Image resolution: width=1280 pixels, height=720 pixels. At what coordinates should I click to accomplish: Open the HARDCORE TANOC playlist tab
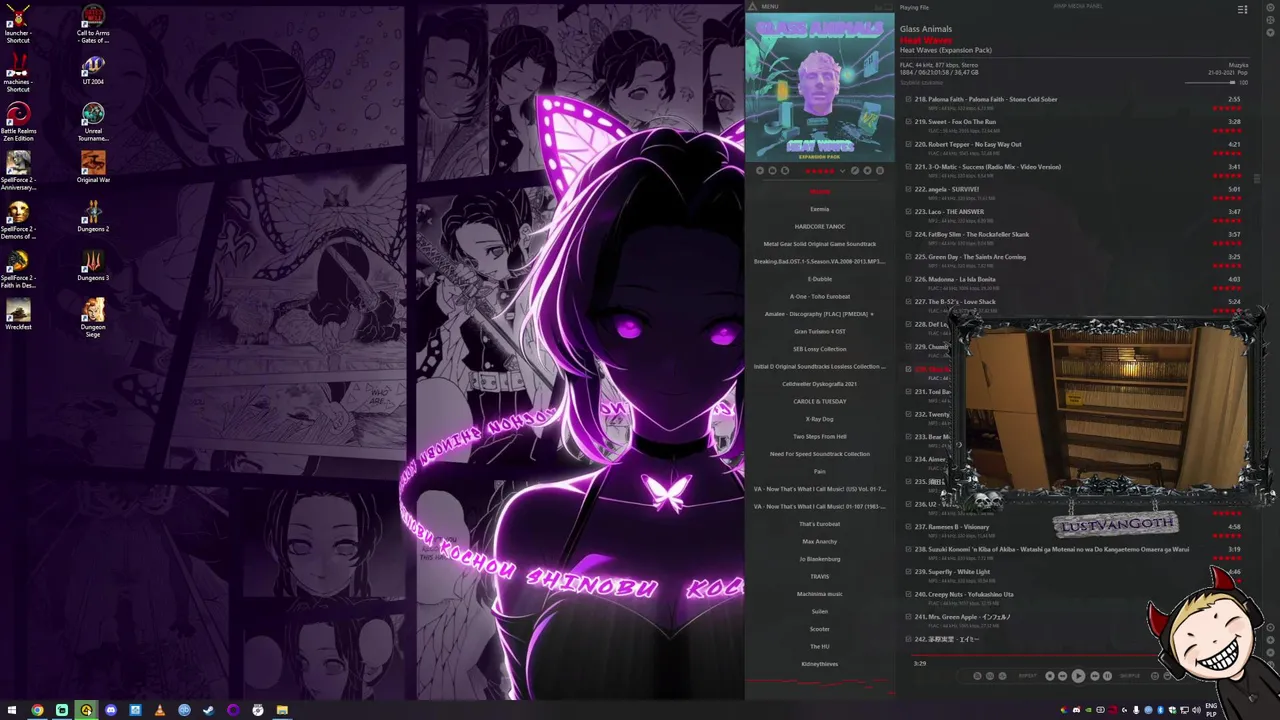pos(819,226)
